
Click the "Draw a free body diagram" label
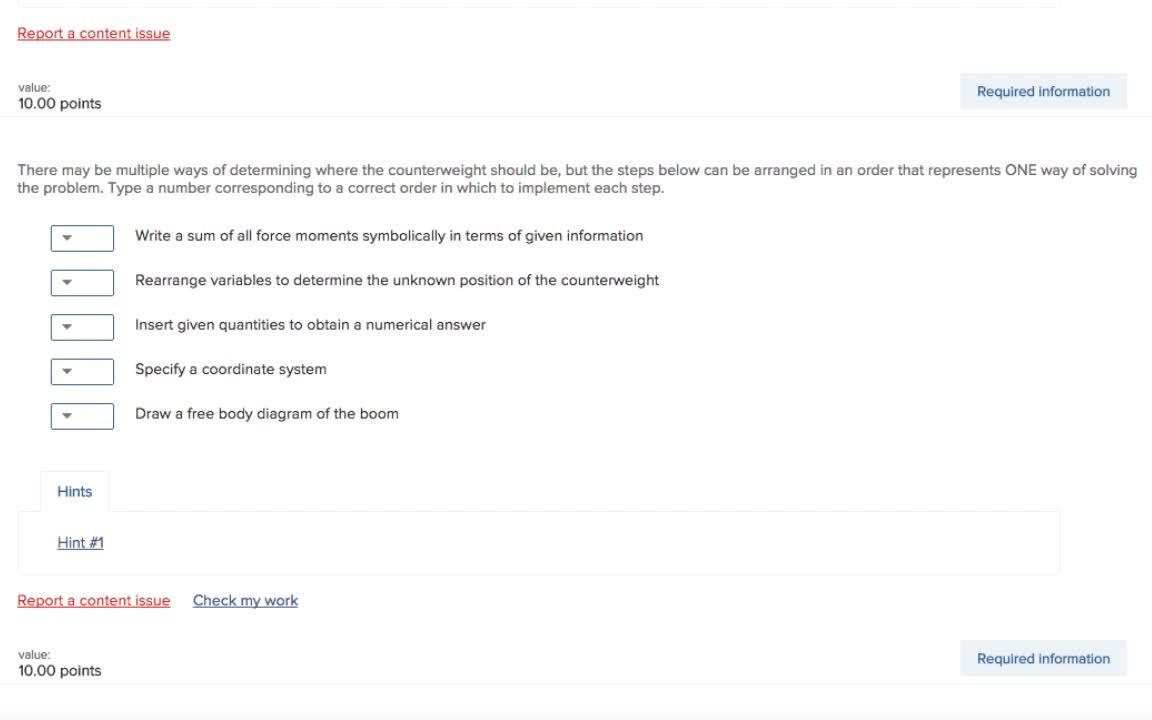(x=267, y=414)
